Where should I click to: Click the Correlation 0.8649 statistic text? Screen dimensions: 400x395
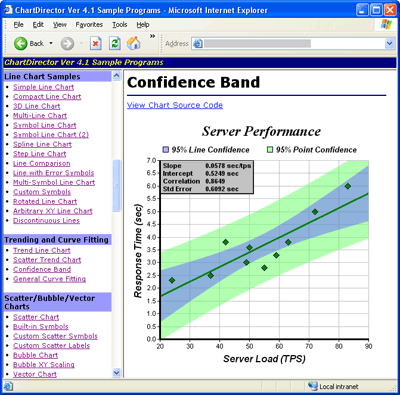tap(194, 181)
